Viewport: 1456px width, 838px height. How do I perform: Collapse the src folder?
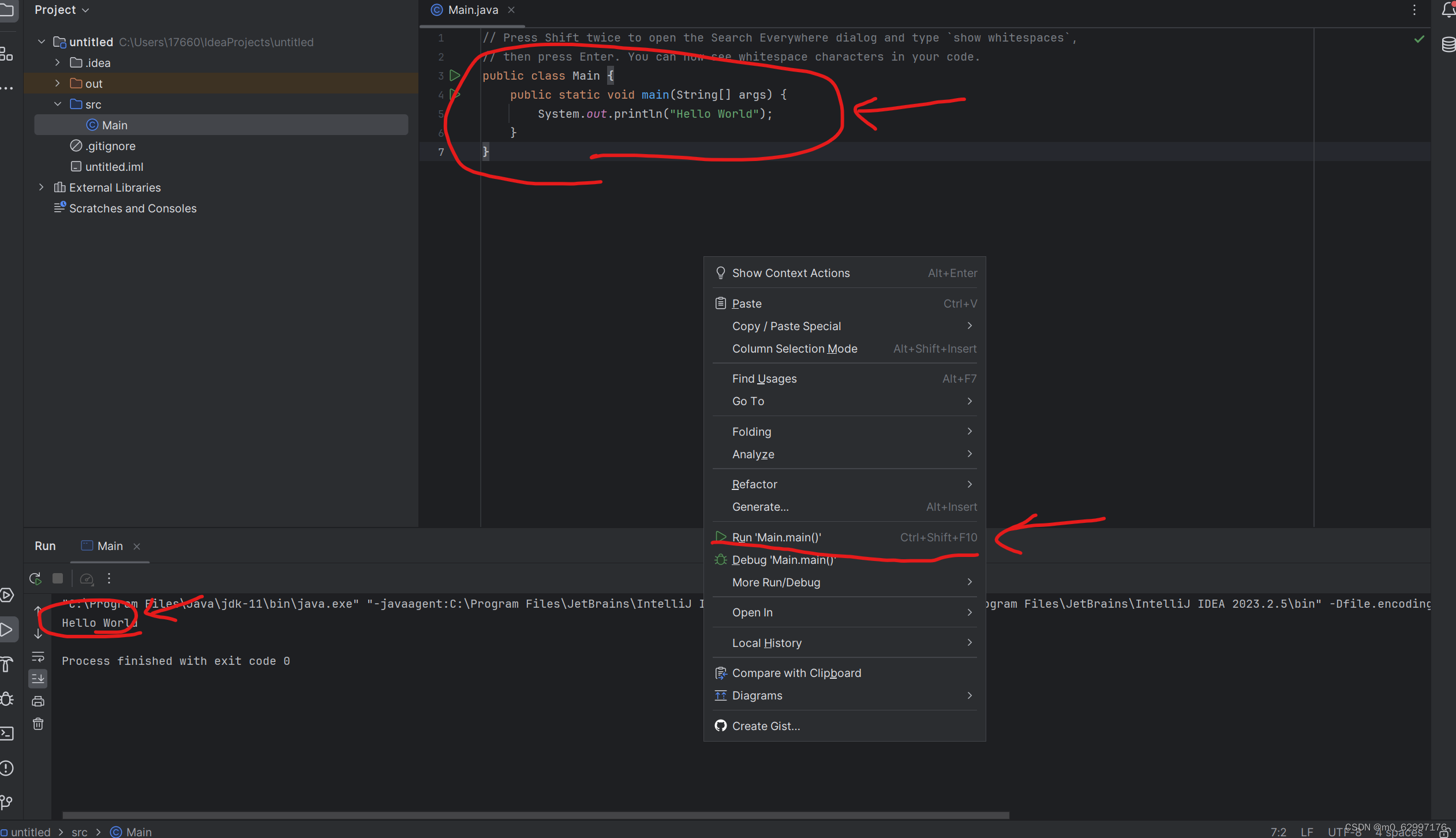click(x=58, y=104)
